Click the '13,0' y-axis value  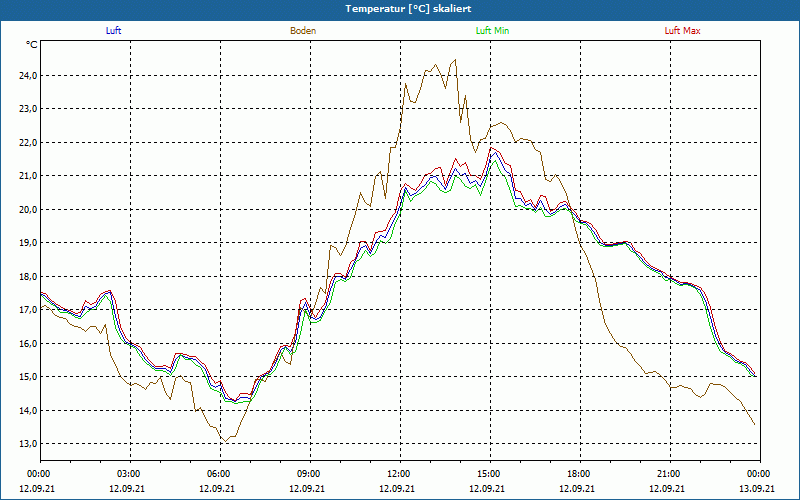pyautogui.click(x=29, y=443)
